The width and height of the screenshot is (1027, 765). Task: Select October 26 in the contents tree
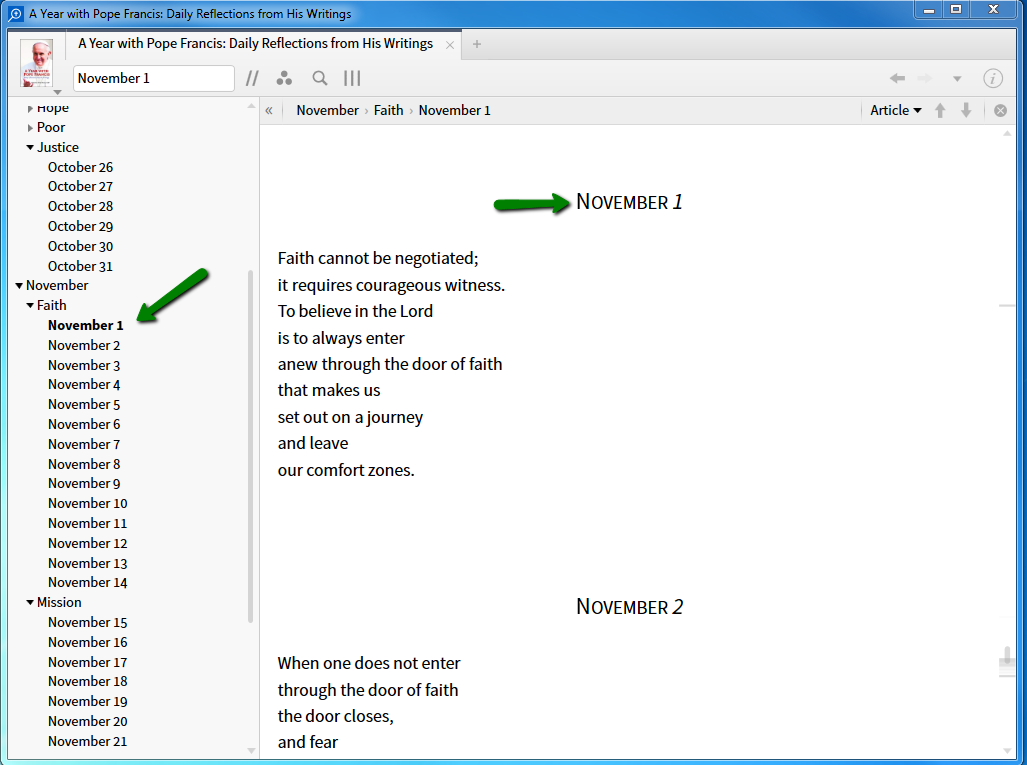[x=80, y=168]
